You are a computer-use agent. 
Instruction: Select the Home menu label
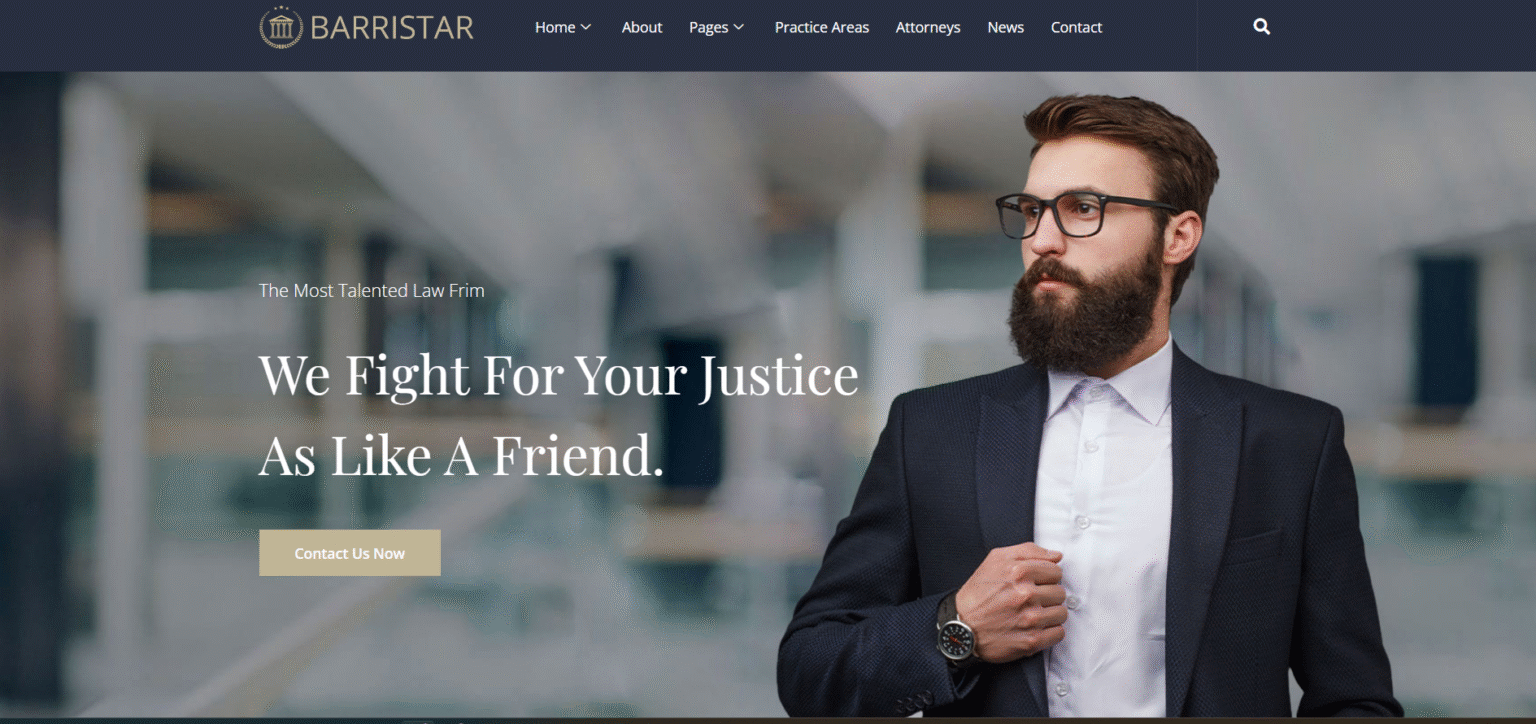click(555, 27)
